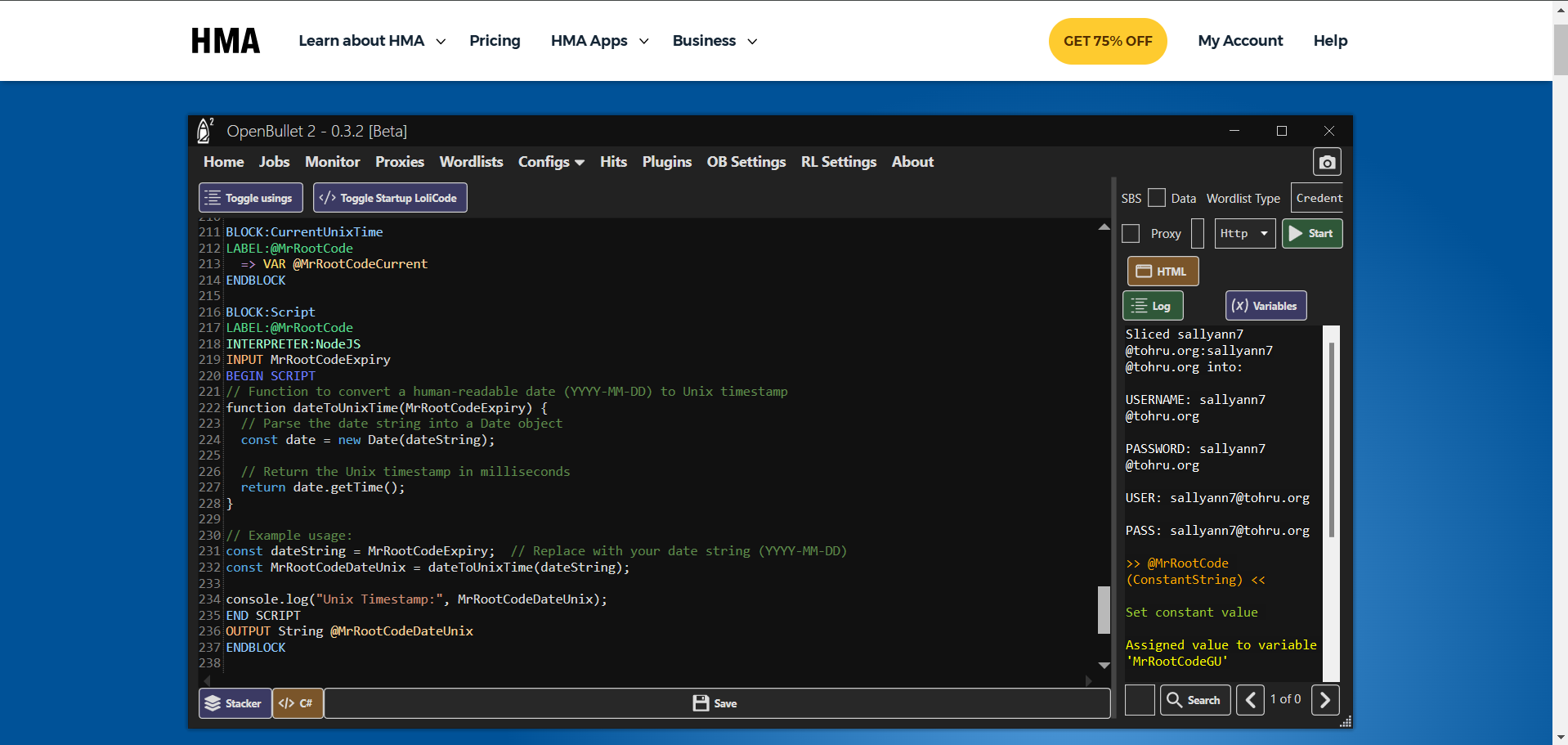Click the GET 75% OFF button
Image resolution: width=1568 pixels, height=745 pixels.
tap(1108, 41)
